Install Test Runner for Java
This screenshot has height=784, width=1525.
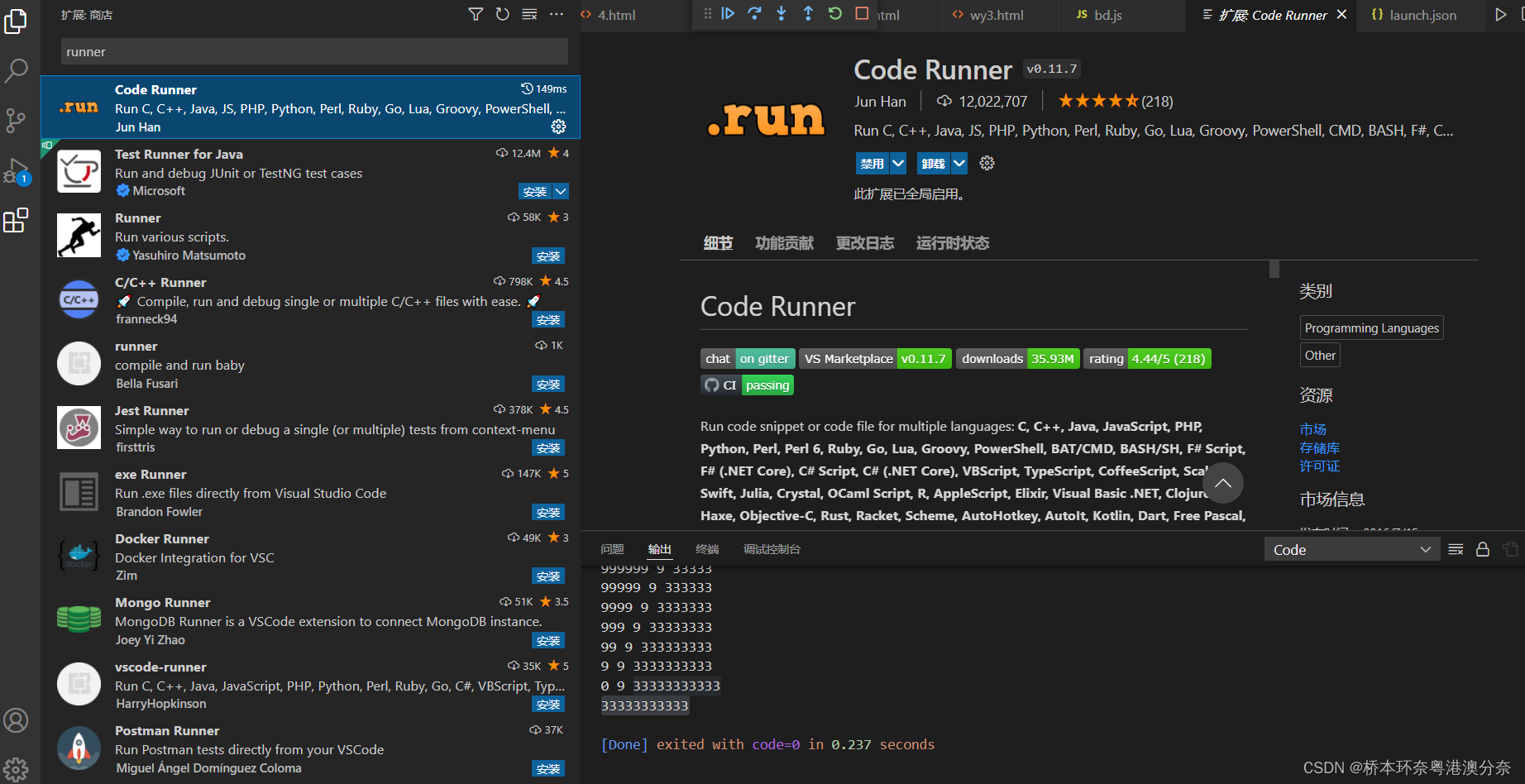[x=535, y=192]
